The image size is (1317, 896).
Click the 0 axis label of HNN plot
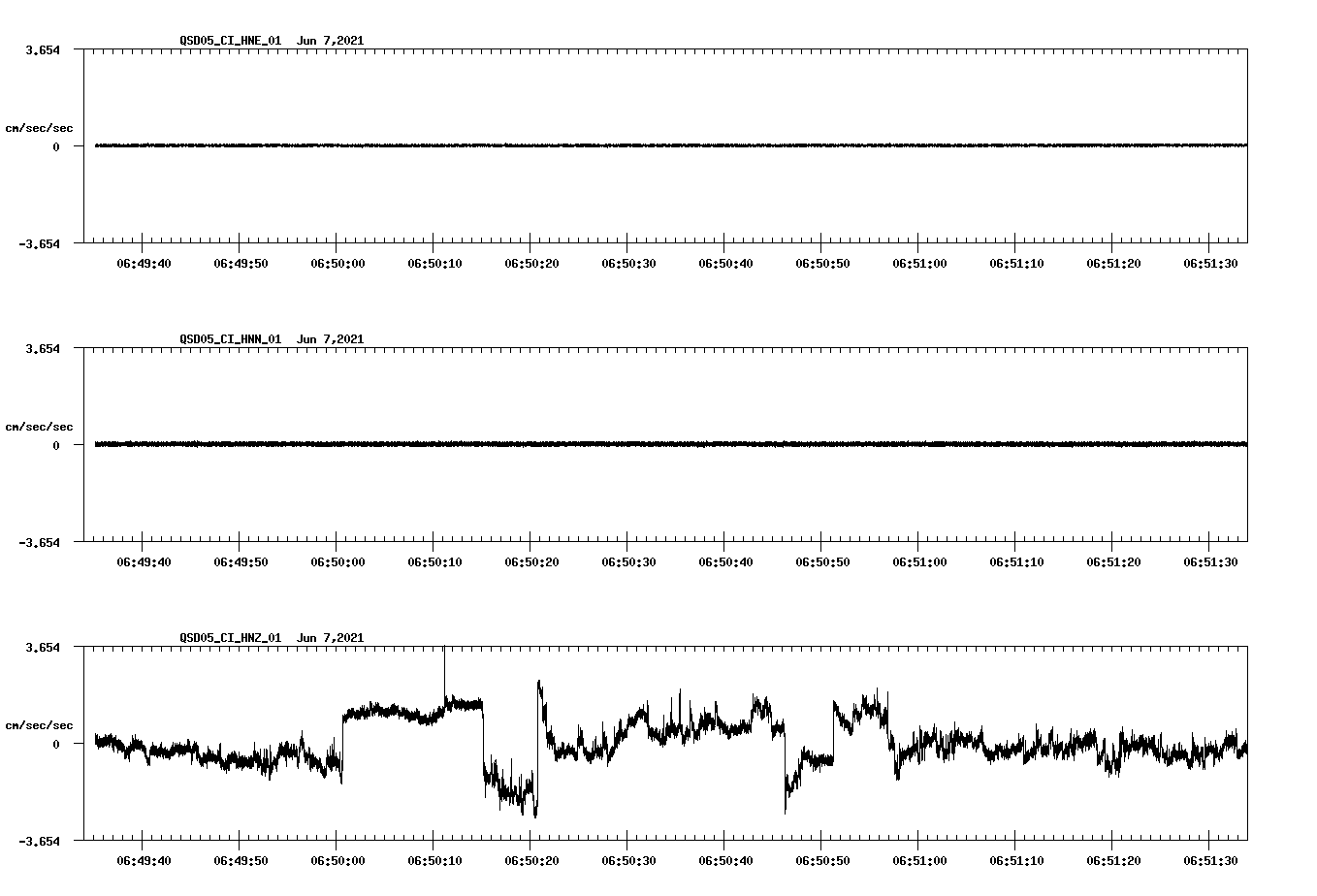(x=56, y=445)
